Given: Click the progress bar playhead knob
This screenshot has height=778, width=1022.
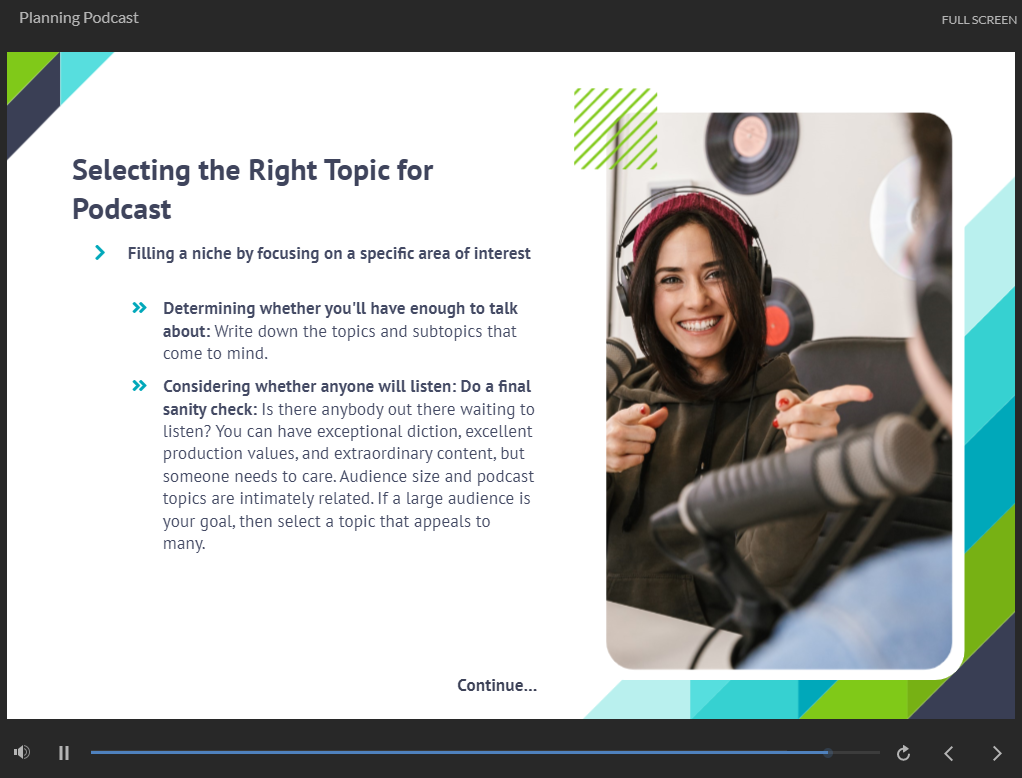Looking at the screenshot, I should pyautogui.click(x=828, y=752).
